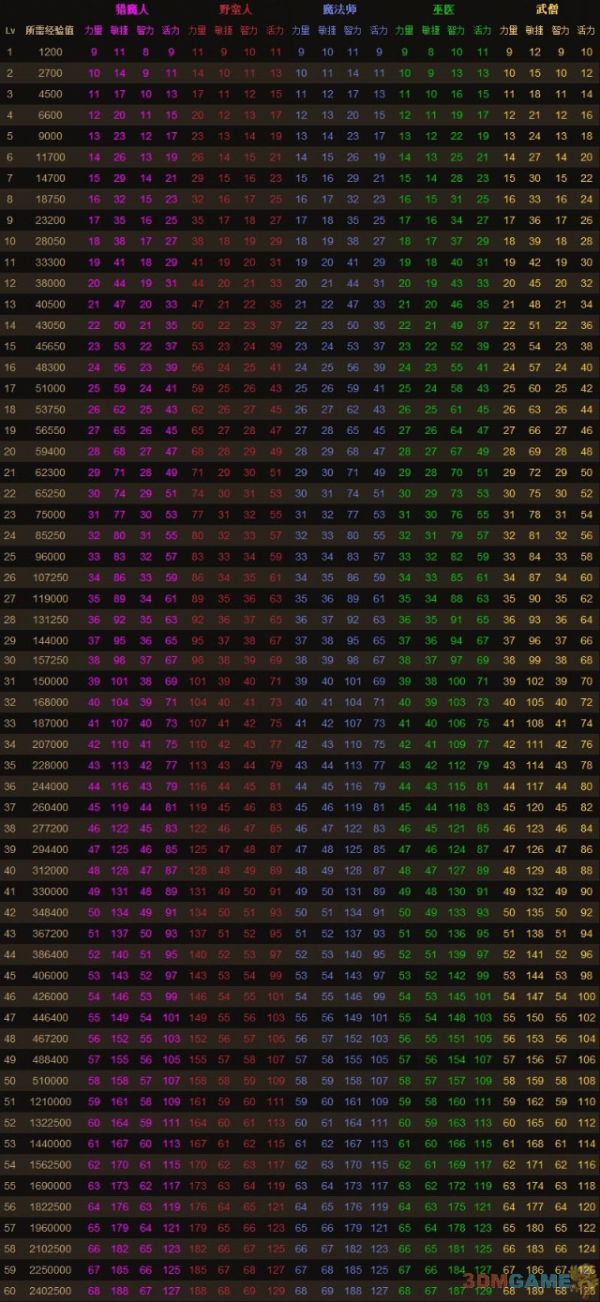The width and height of the screenshot is (600, 1302).
Task: Click the 智力 subheader under 魔法师
Action: [352, 30]
